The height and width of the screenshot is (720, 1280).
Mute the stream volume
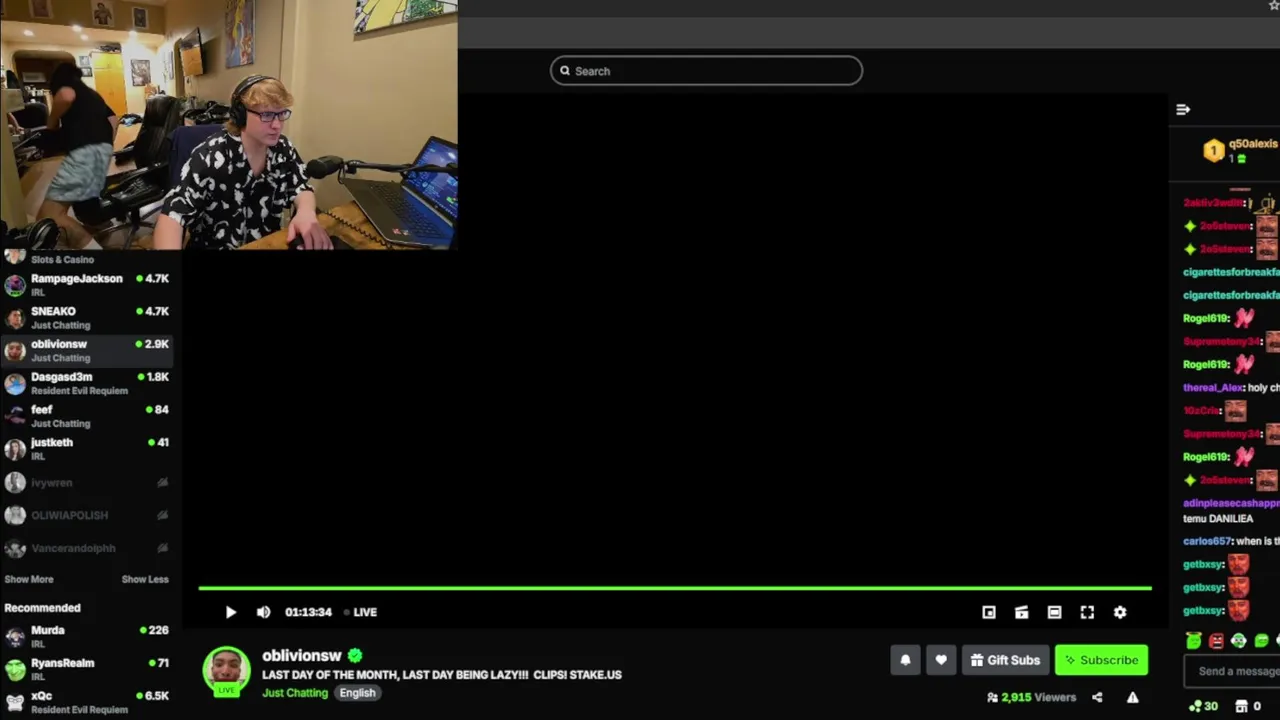263,612
